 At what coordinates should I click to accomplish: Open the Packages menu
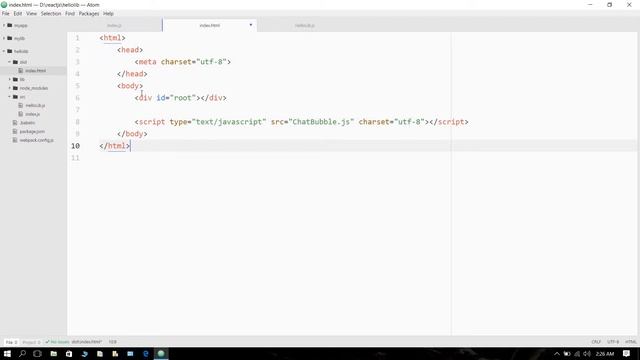click(x=89, y=13)
